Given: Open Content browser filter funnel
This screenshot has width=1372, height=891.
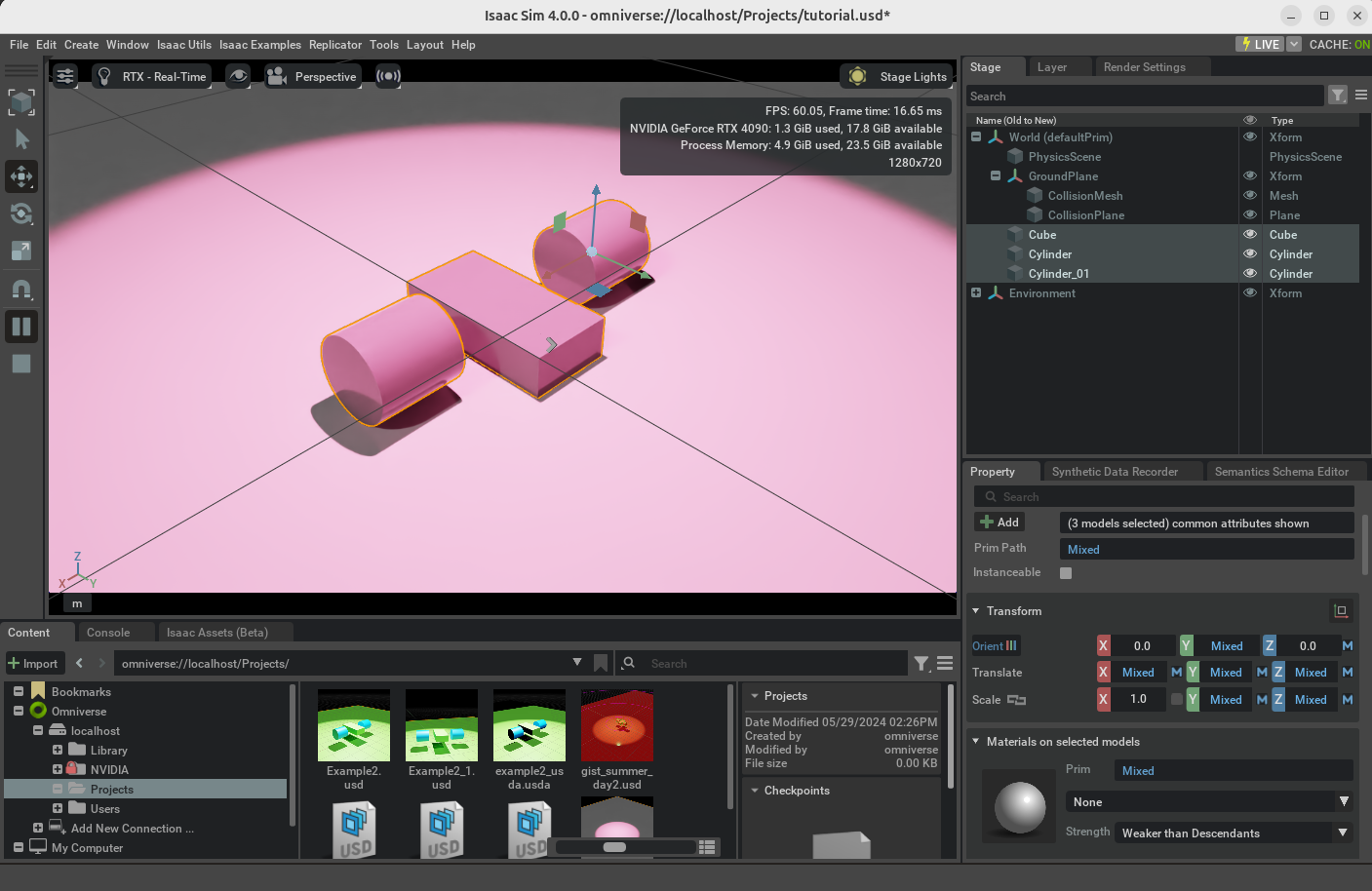Looking at the screenshot, I should coord(921,663).
